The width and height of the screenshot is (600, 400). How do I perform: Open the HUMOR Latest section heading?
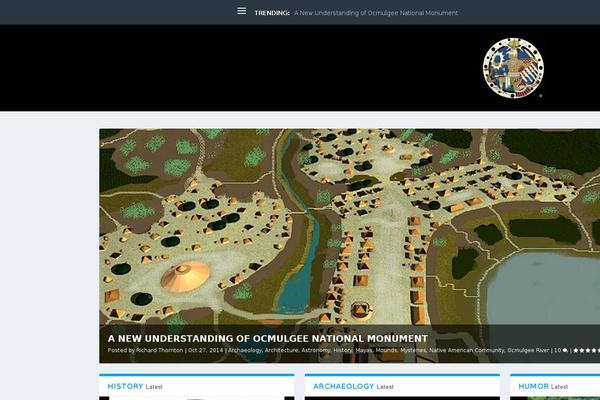tap(543, 386)
